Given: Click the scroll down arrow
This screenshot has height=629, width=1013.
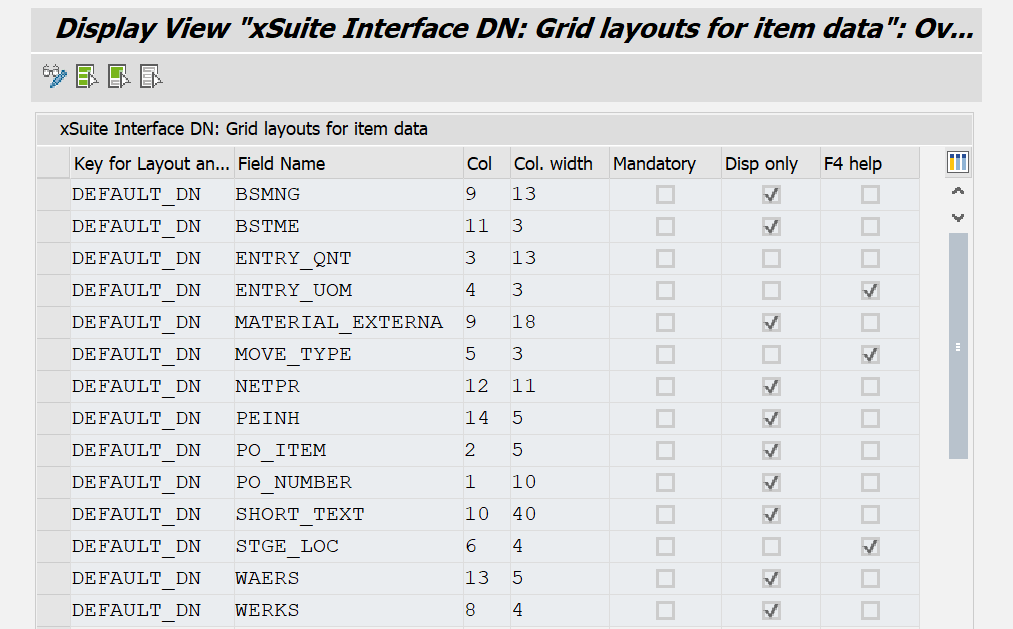Looking at the screenshot, I should coord(958,216).
